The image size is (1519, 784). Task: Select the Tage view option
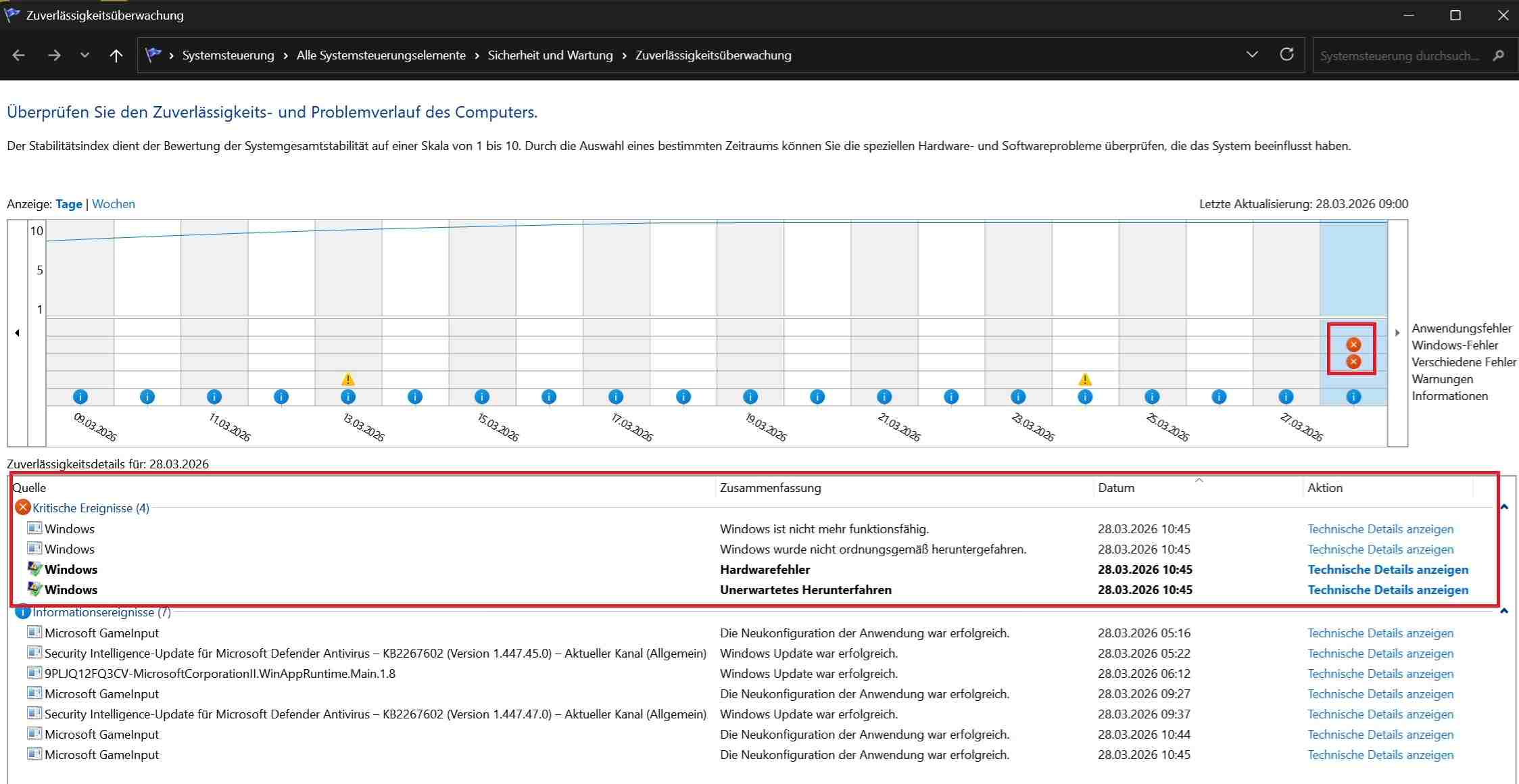coord(69,204)
